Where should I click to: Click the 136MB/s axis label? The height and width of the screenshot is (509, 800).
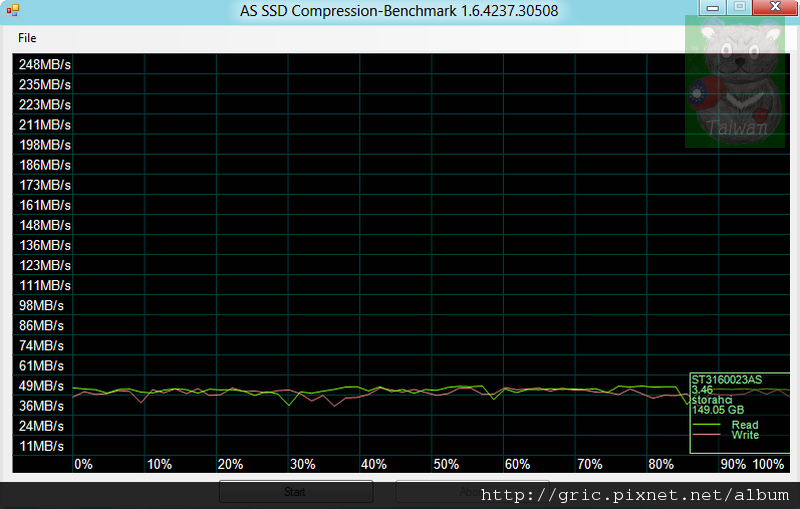[45, 245]
